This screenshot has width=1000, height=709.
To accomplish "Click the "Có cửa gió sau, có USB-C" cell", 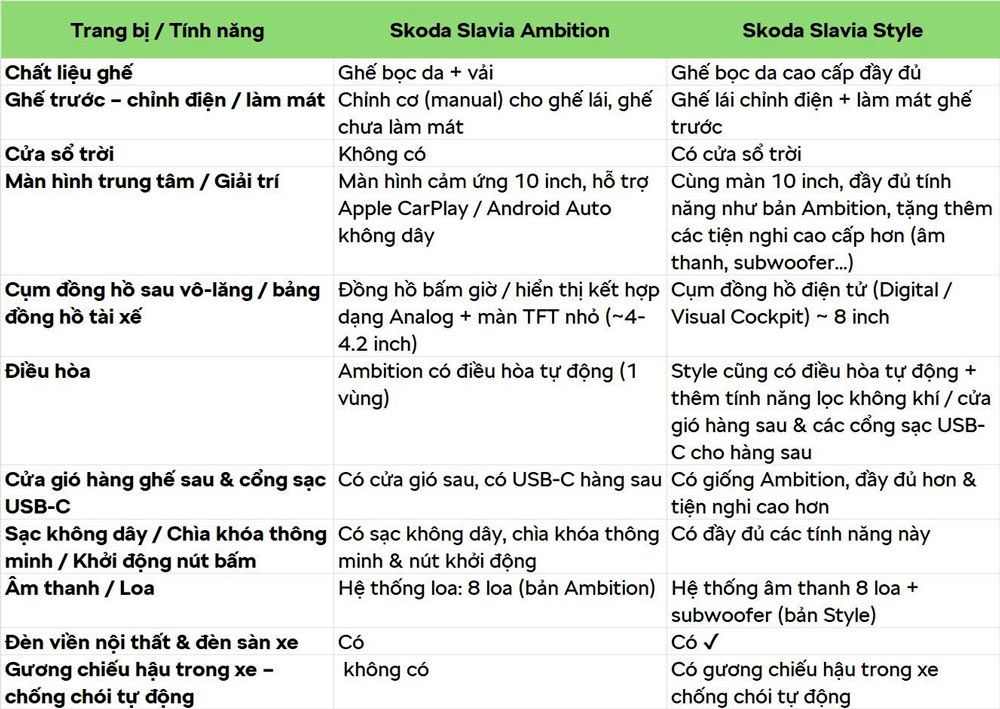I will [x=500, y=480].
